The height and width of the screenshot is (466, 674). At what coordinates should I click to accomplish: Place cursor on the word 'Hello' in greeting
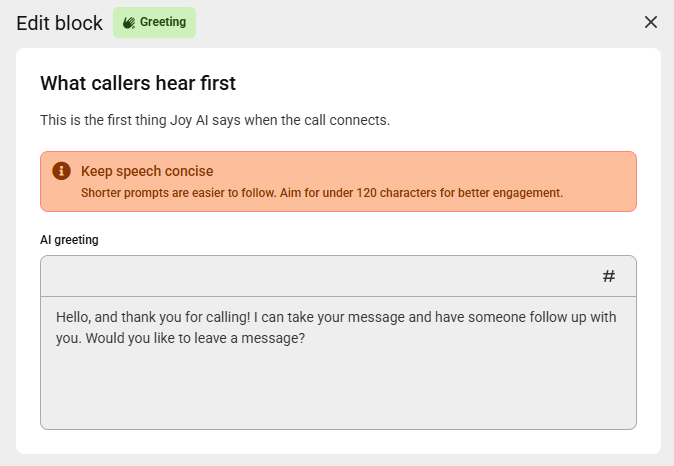tap(74, 317)
